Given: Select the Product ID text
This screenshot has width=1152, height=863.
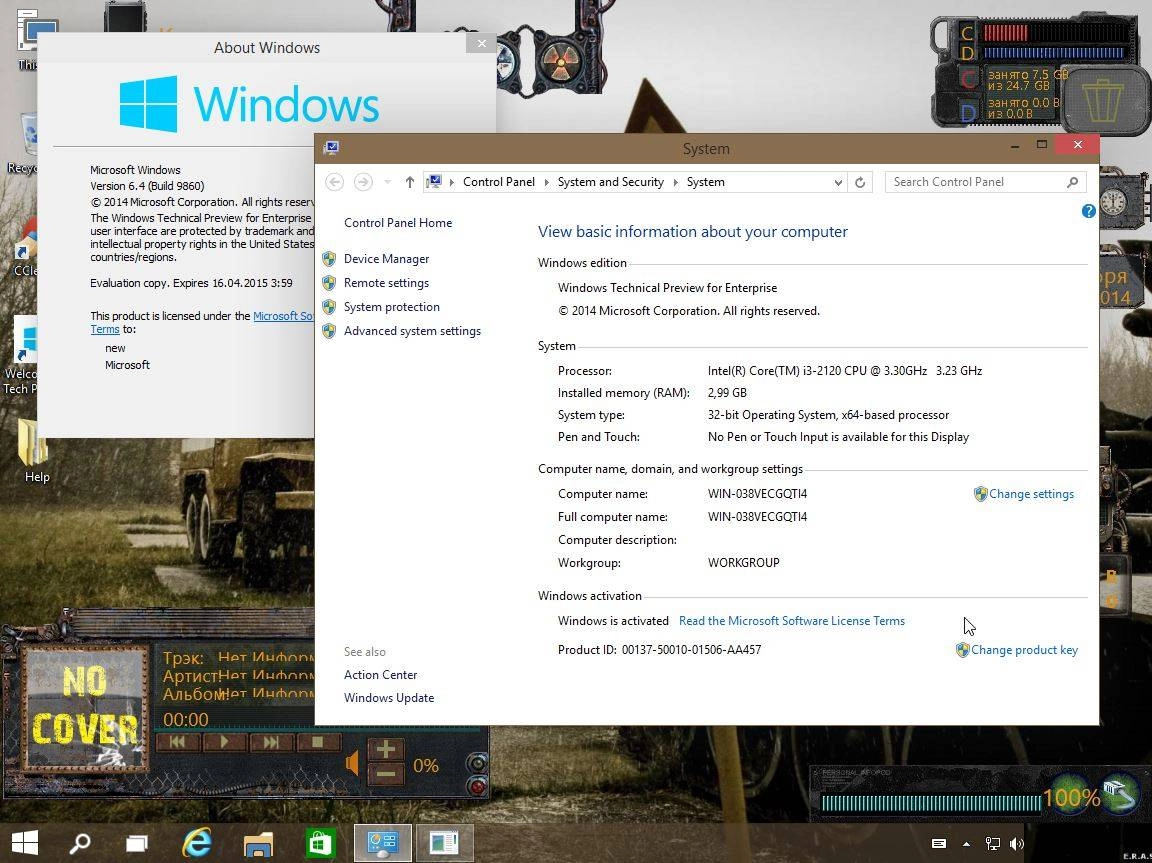Looking at the screenshot, I should pyautogui.click(x=659, y=650).
